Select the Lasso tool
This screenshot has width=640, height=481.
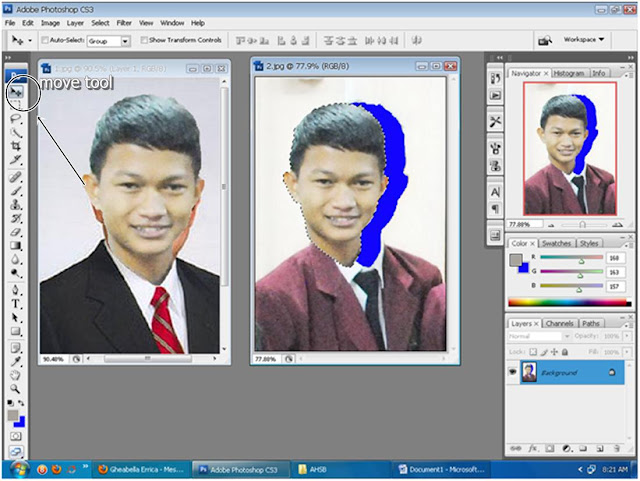click(x=16, y=119)
